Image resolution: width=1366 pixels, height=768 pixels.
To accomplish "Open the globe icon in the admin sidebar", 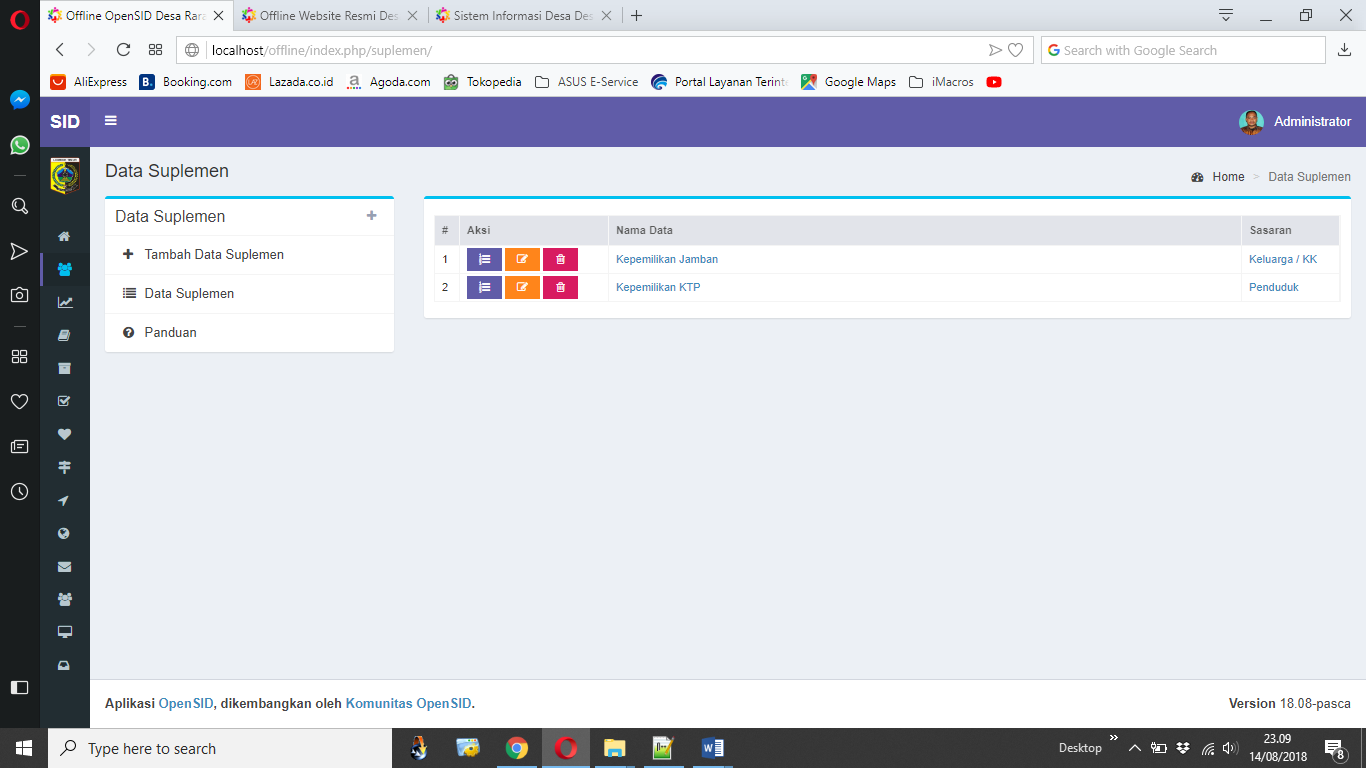I will [x=65, y=533].
